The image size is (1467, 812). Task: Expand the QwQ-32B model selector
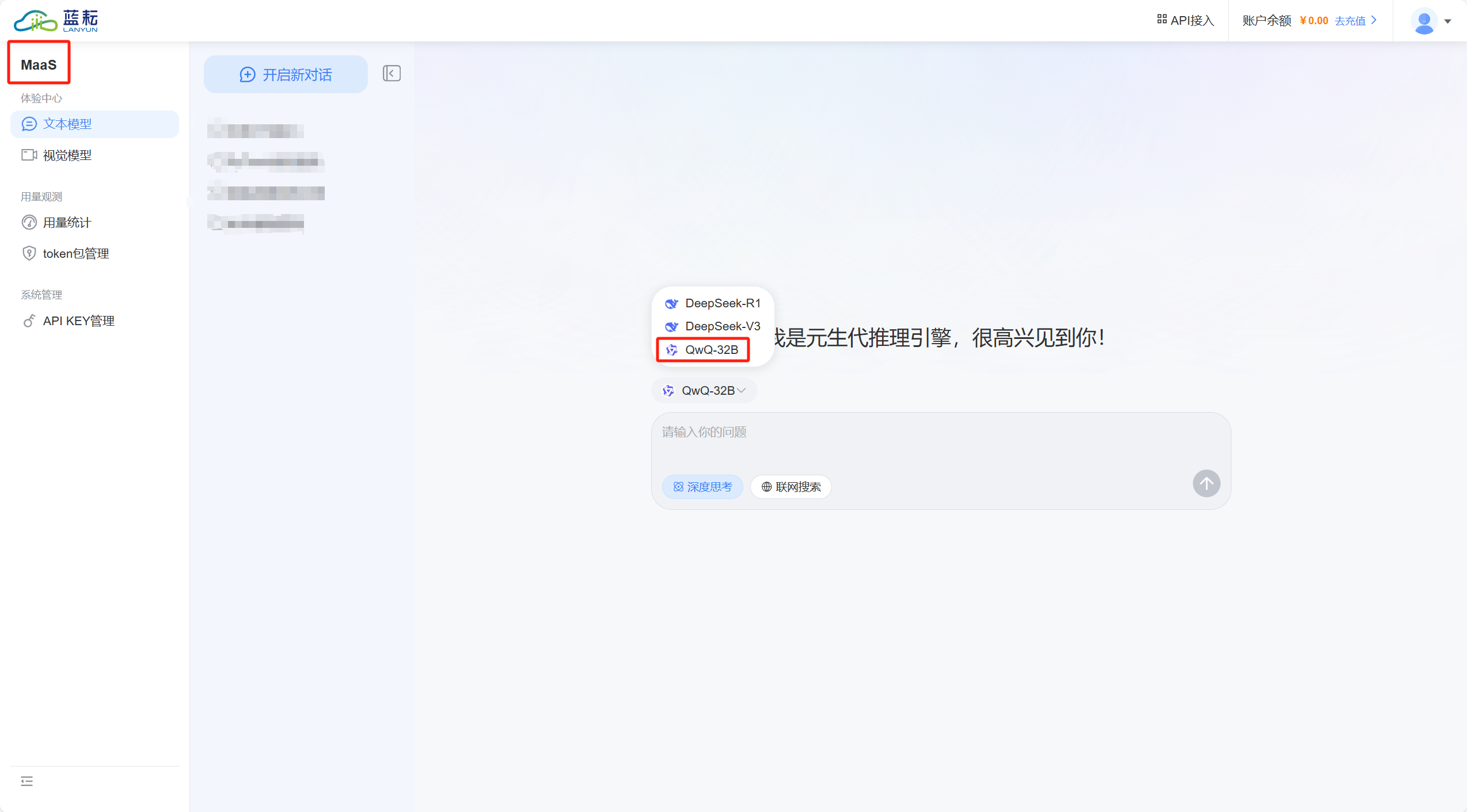(705, 391)
